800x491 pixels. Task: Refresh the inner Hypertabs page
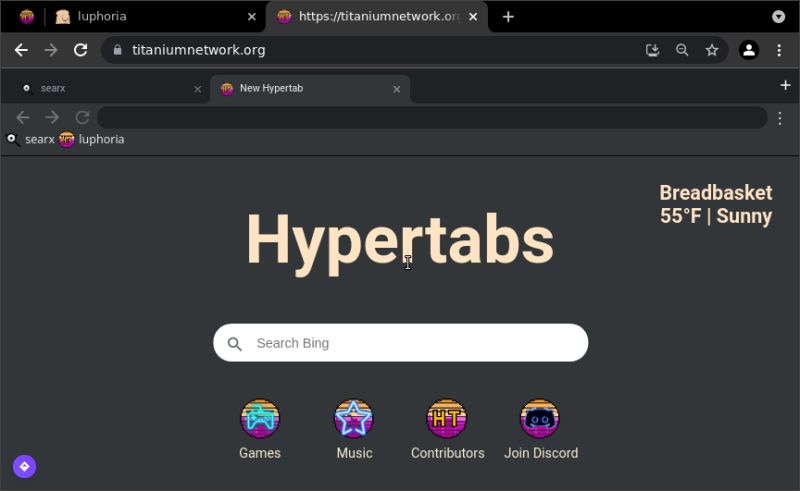coord(82,117)
